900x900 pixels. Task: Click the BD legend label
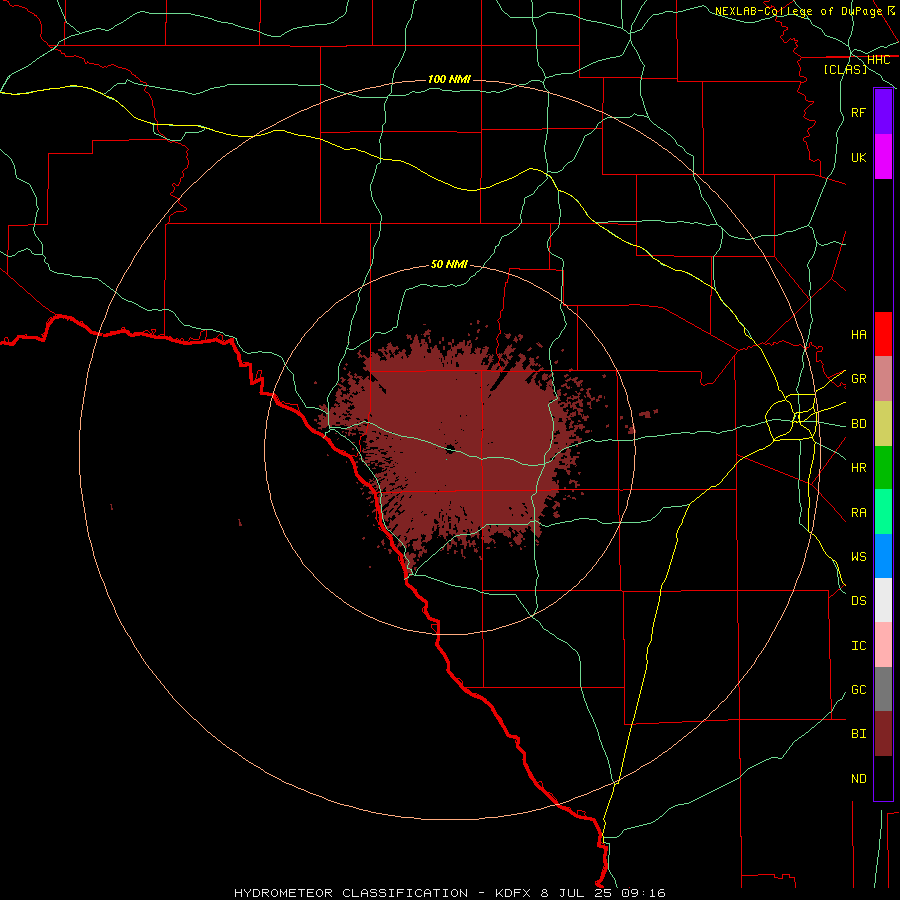click(858, 424)
